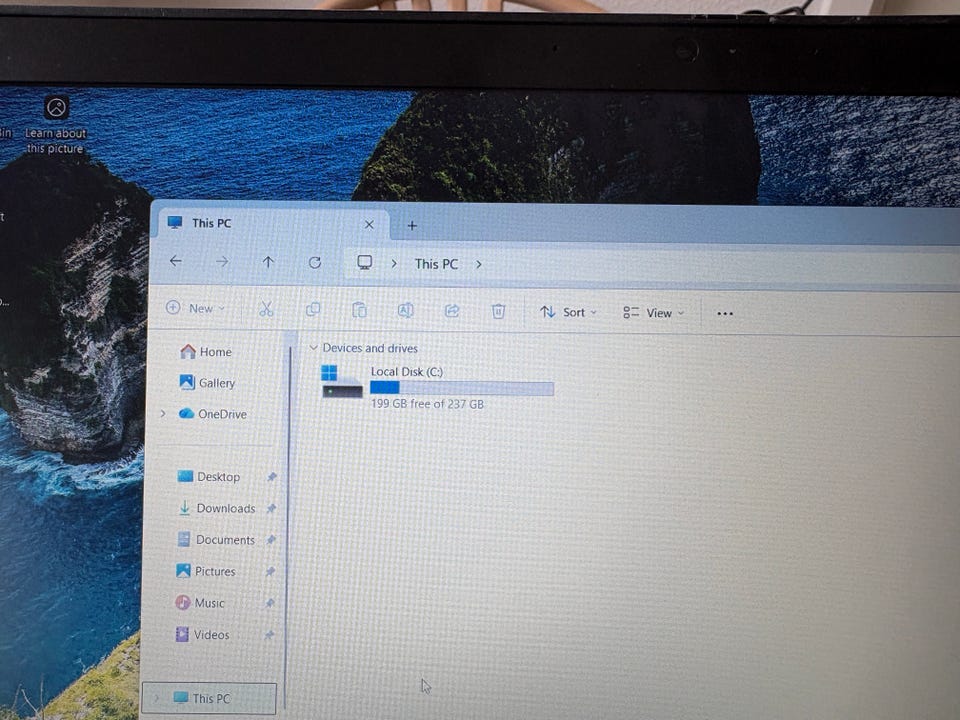
Task: Open the Sort options dropdown
Action: click(x=568, y=312)
